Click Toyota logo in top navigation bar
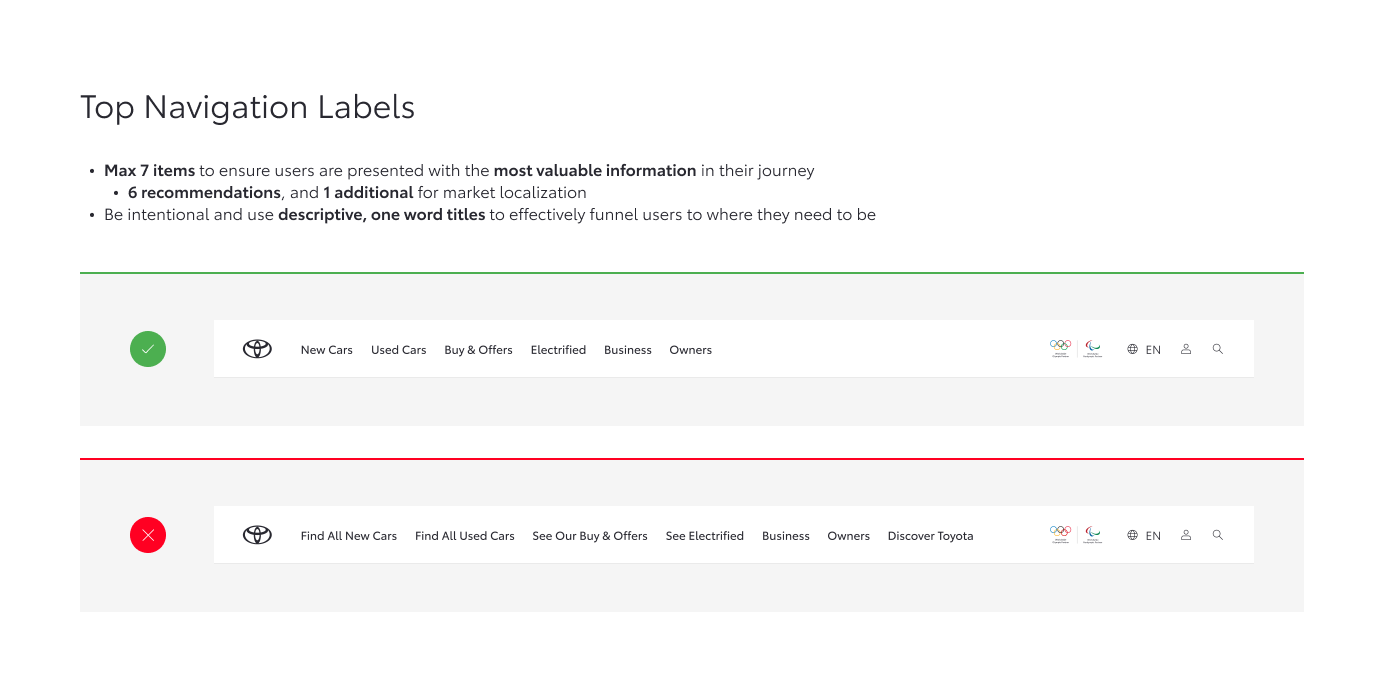This screenshot has height=692, width=1384. 257,349
